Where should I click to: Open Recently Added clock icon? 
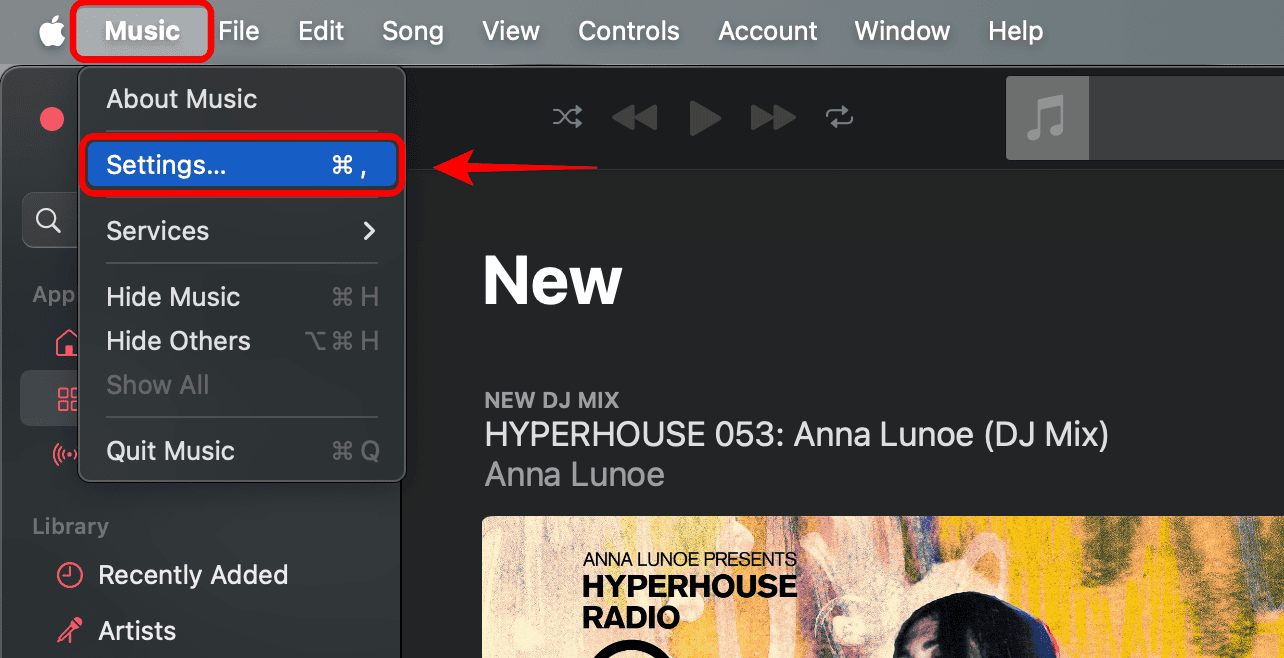(x=69, y=575)
